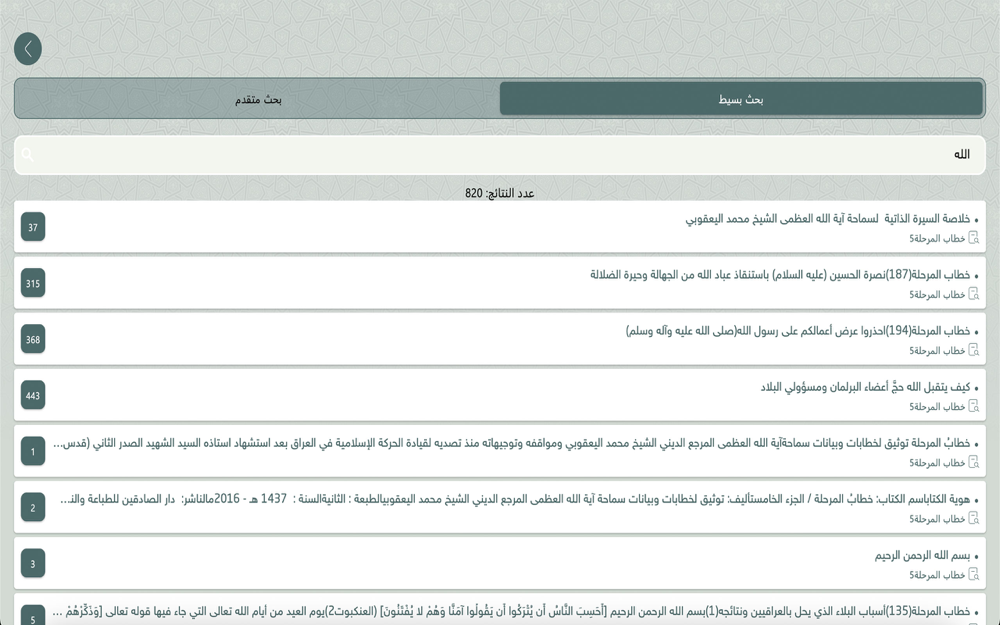The image size is (1000, 625).
Task: Open page badge 1 result
Action: (33, 452)
